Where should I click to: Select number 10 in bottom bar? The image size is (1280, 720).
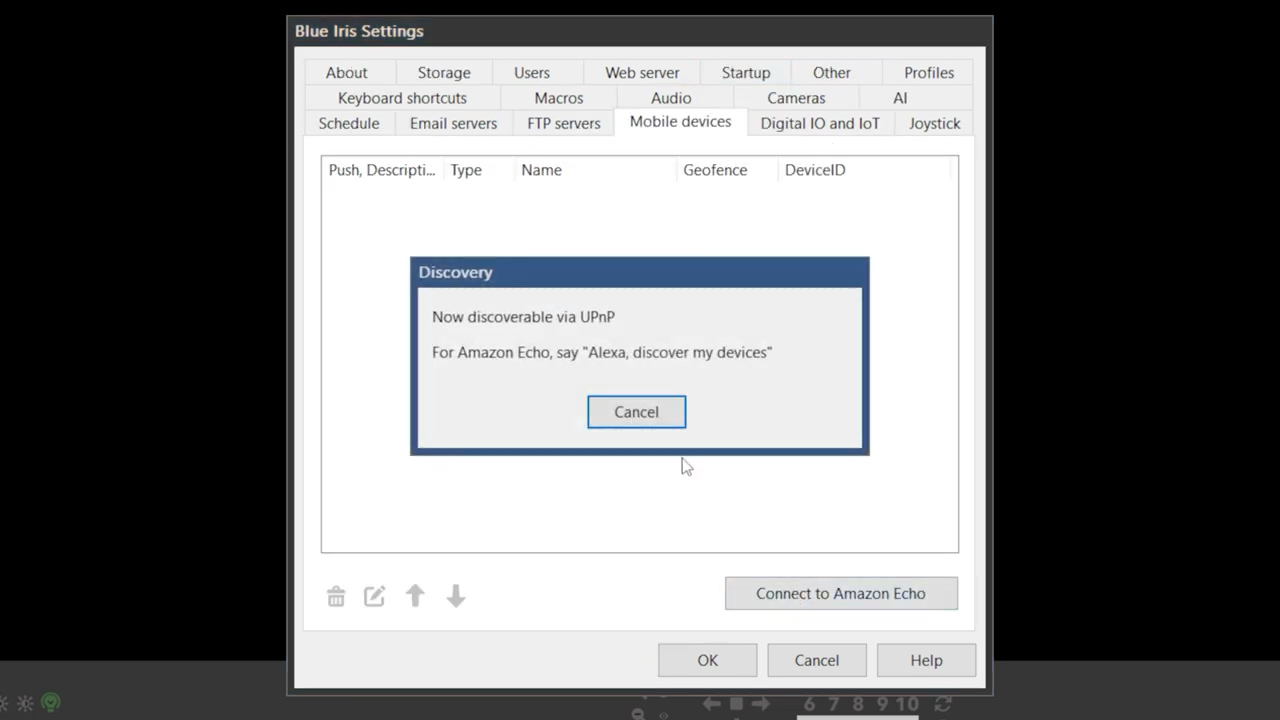pos(907,704)
